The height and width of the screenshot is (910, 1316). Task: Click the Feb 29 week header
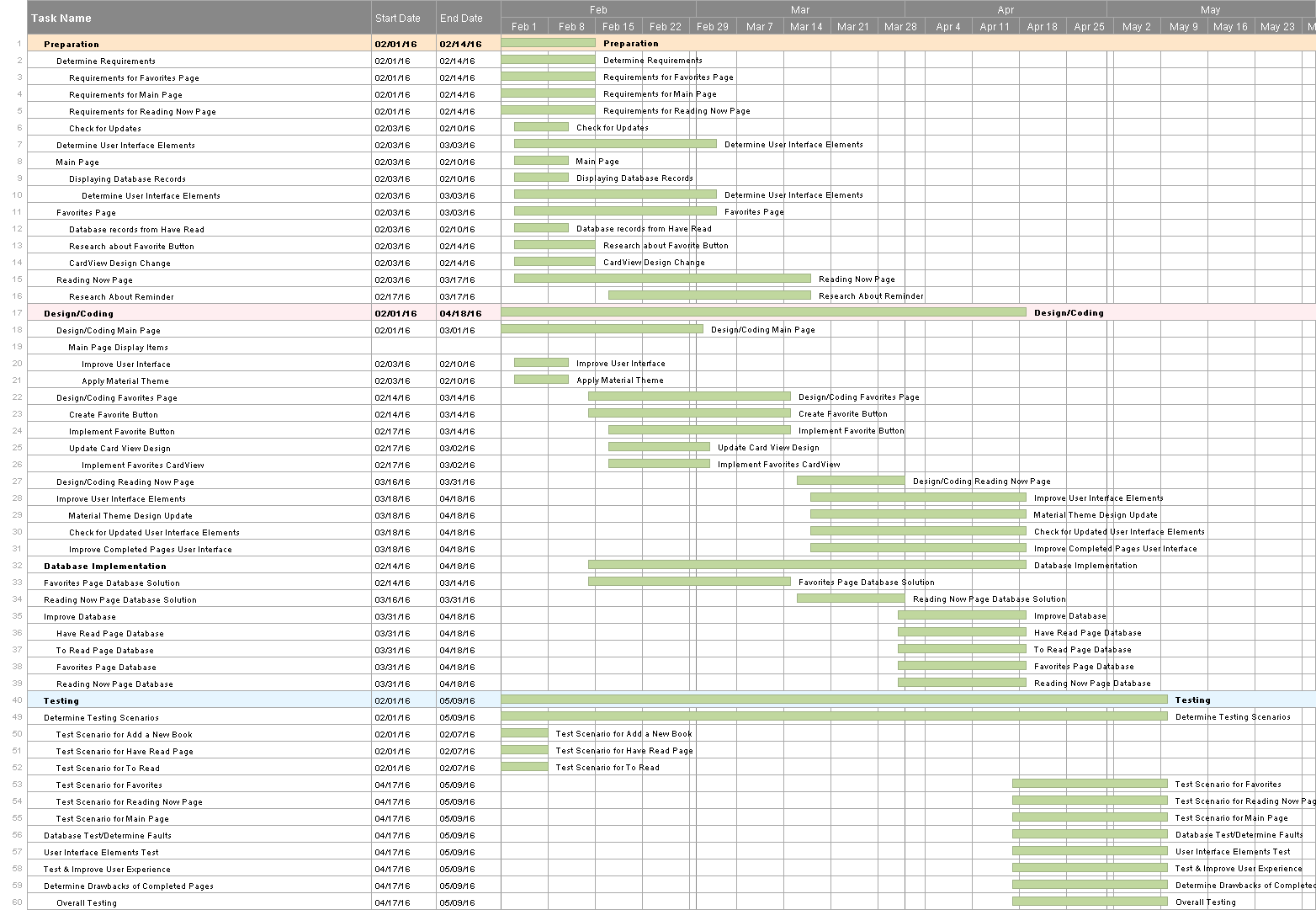click(x=713, y=26)
